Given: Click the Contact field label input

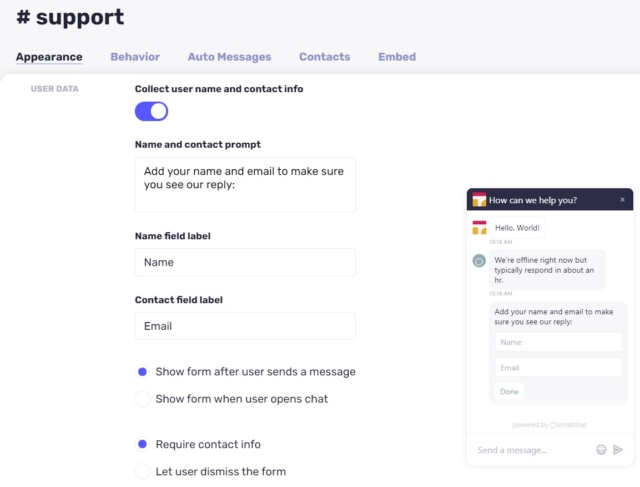Looking at the screenshot, I should tap(245, 326).
